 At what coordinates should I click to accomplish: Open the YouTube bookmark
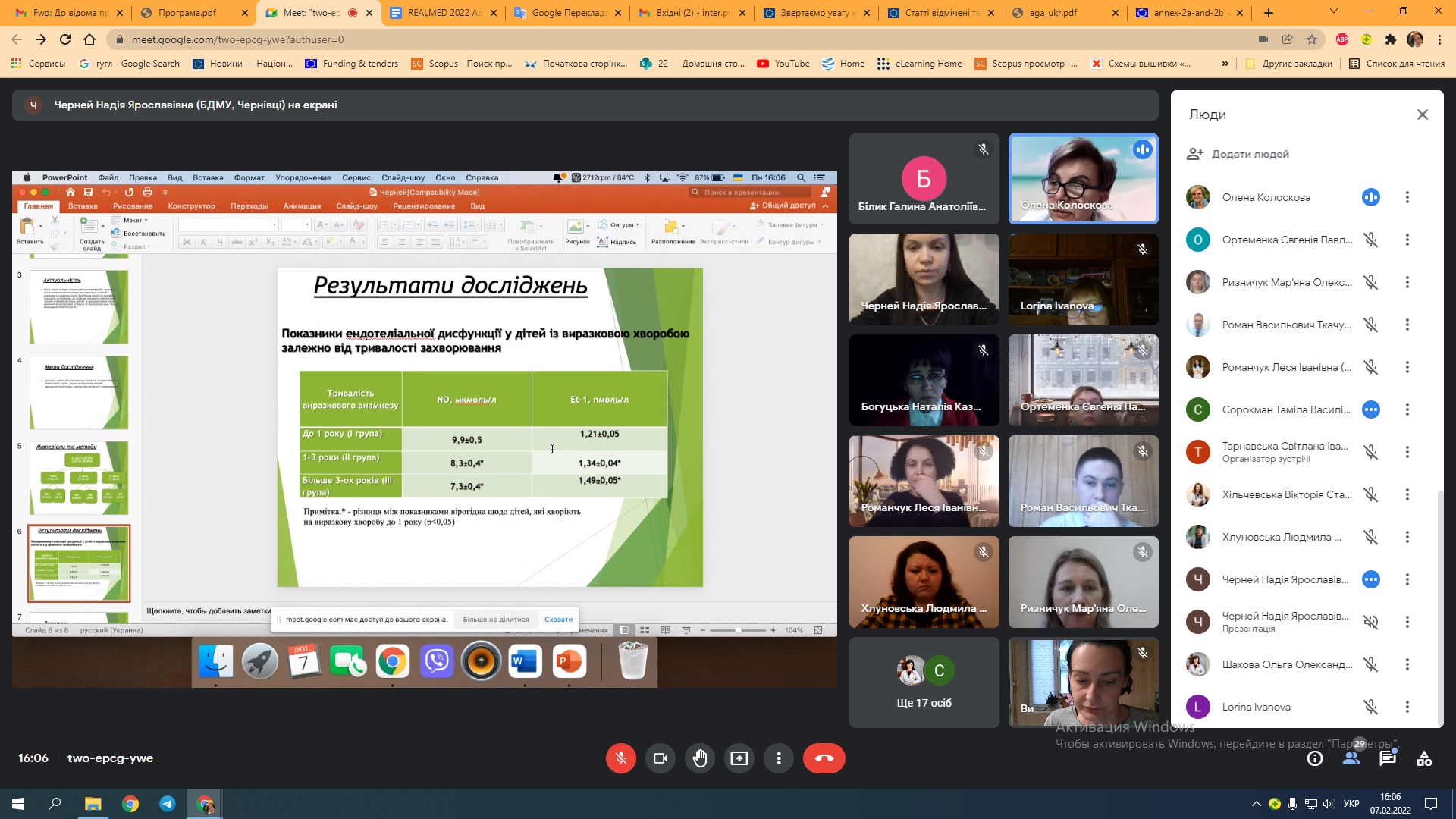[x=783, y=64]
